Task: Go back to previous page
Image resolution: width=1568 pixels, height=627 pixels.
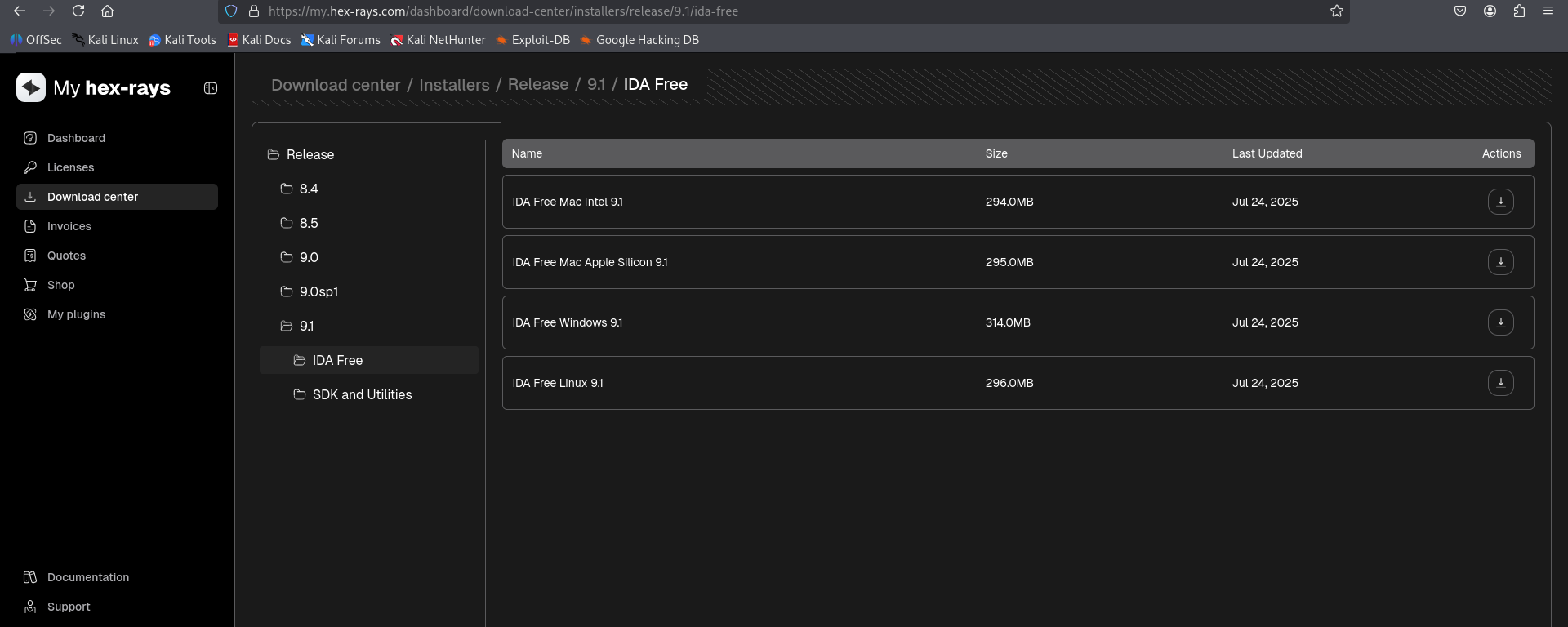Action: click(20, 11)
